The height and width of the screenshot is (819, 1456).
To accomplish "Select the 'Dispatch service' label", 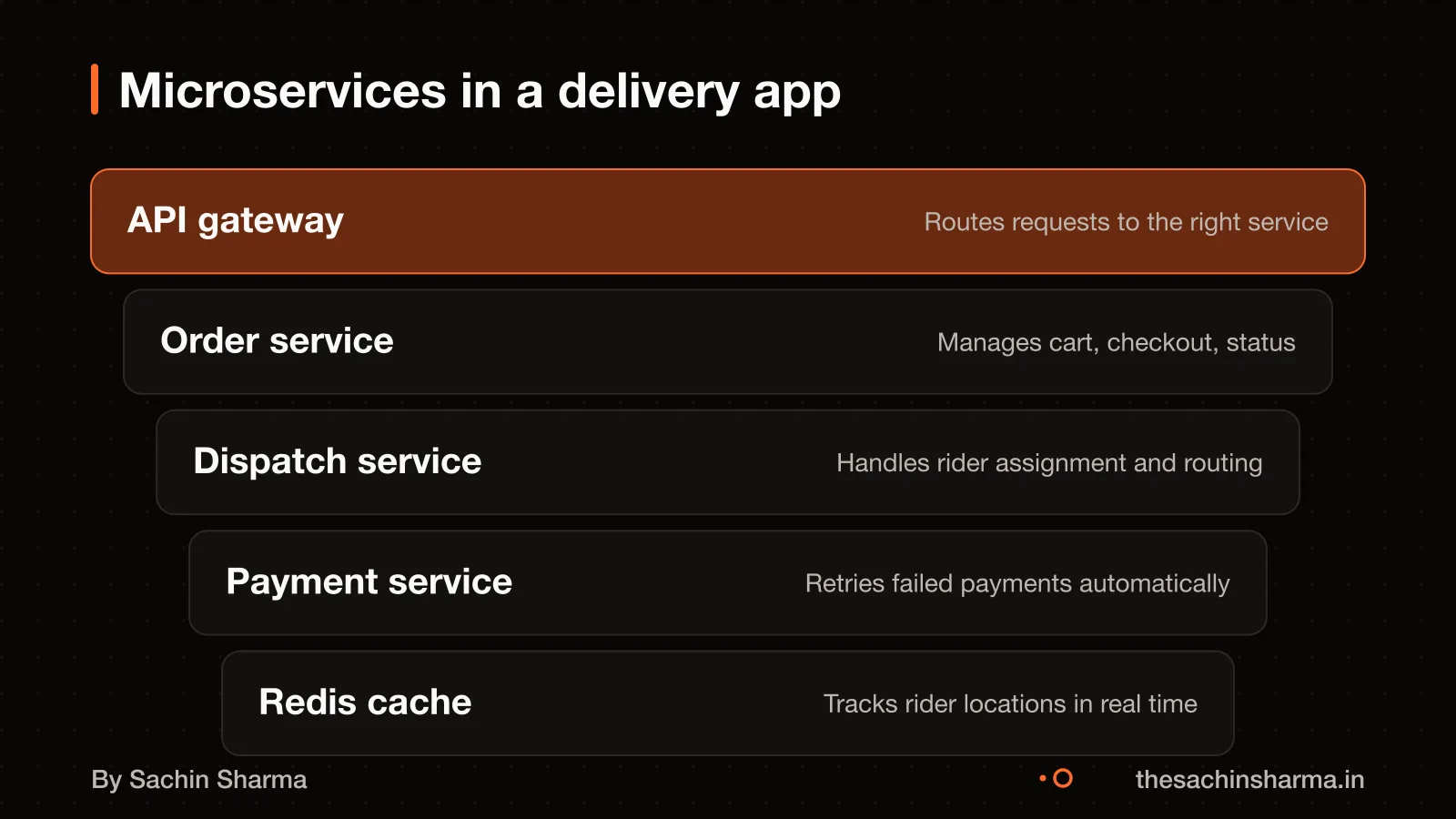I will (338, 461).
